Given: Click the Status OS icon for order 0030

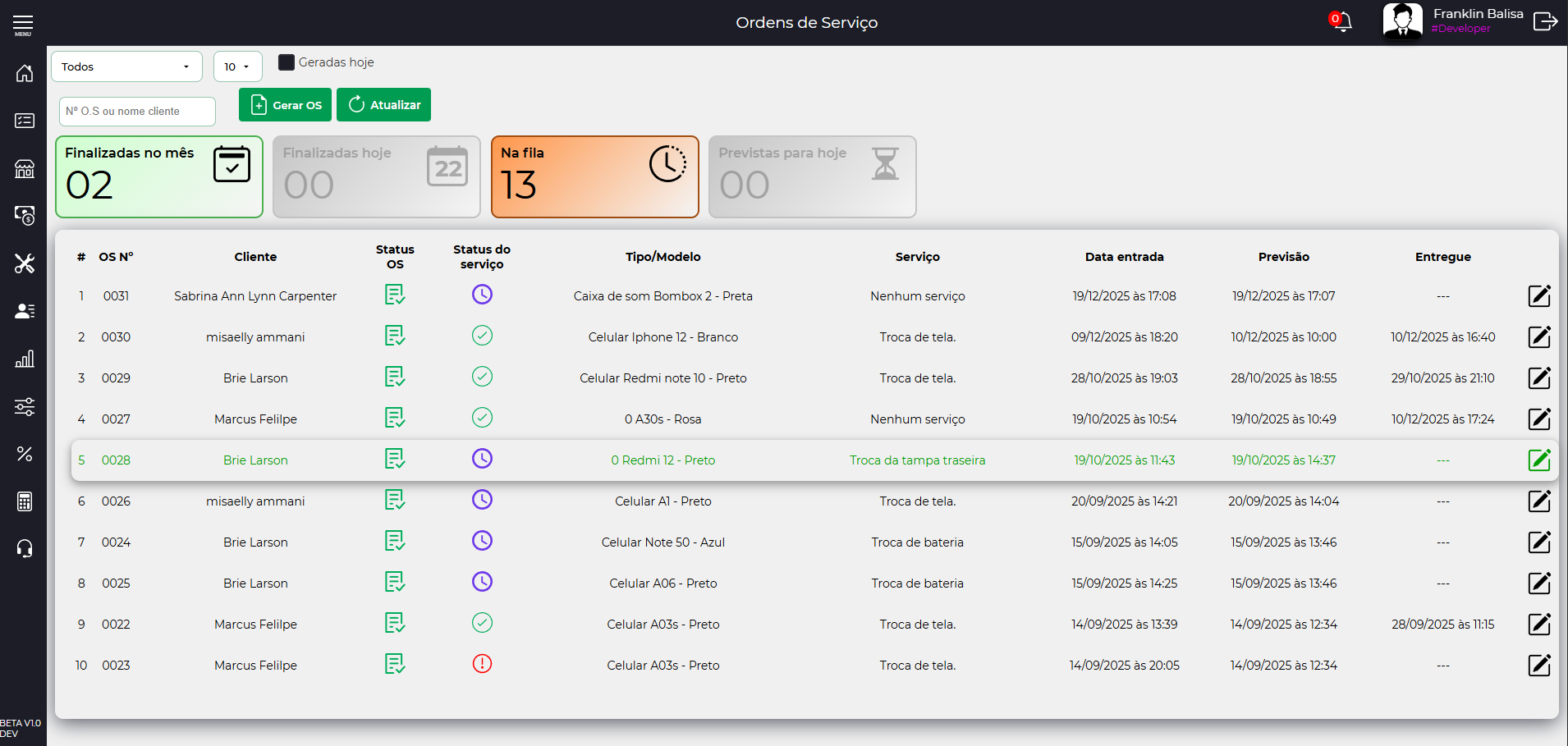Looking at the screenshot, I should pyautogui.click(x=395, y=336).
